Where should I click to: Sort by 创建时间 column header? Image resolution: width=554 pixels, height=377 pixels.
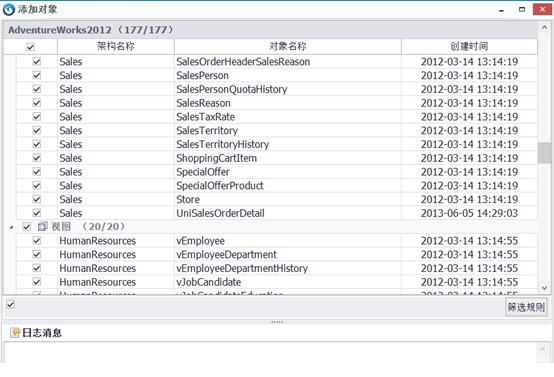point(469,46)
